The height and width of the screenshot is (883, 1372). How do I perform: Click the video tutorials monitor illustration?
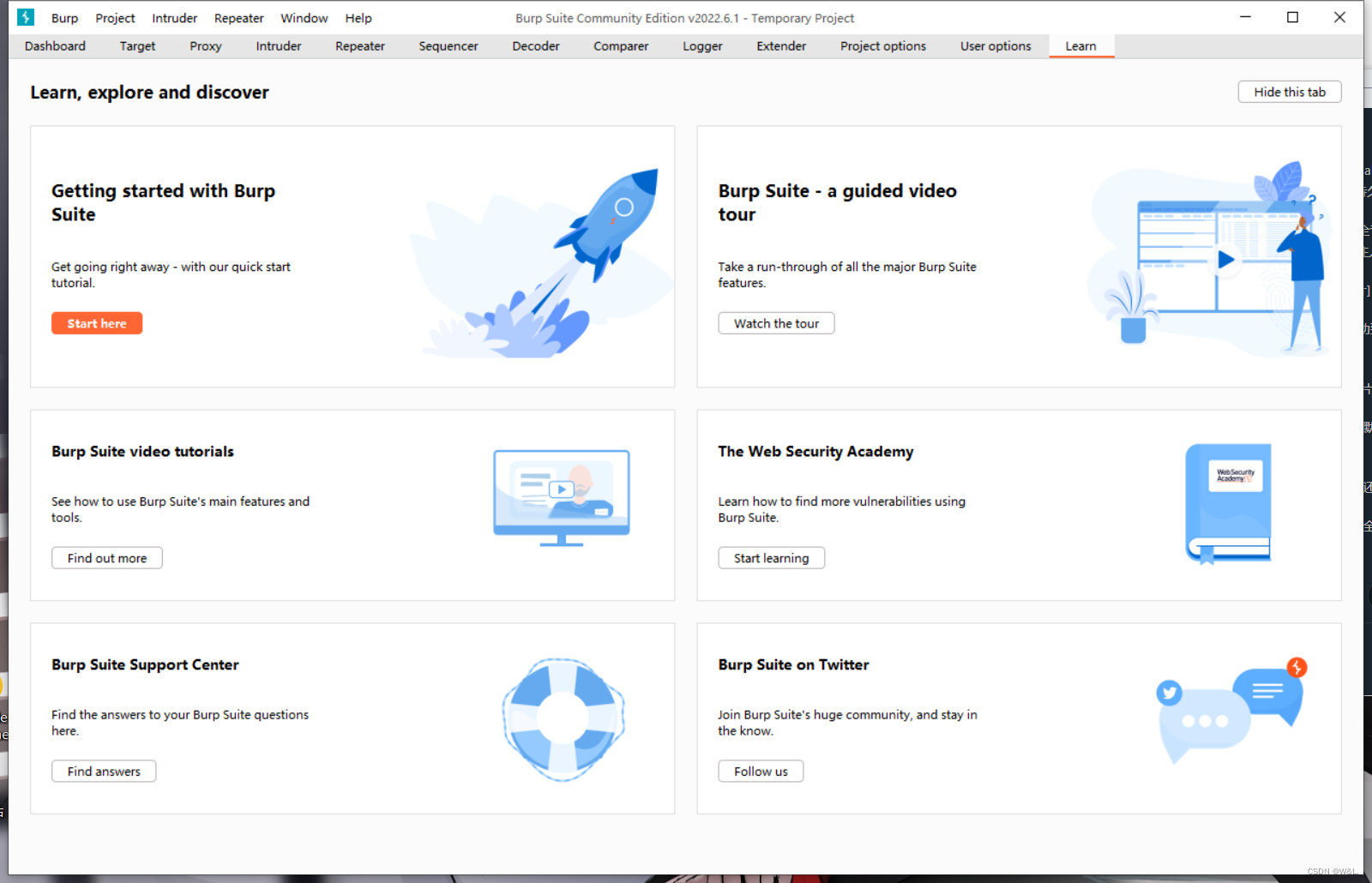click(562, 498)
